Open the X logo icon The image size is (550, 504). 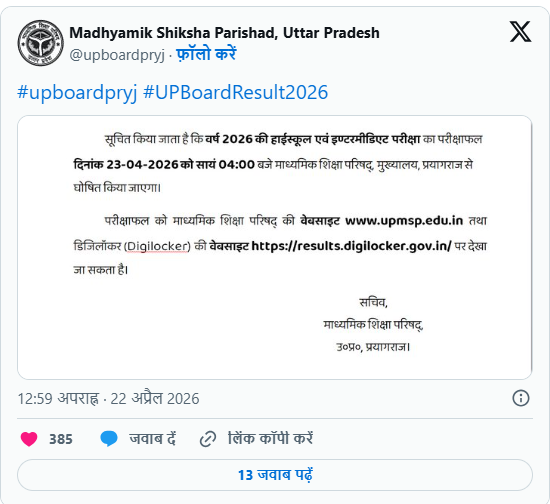coord(520,32)
